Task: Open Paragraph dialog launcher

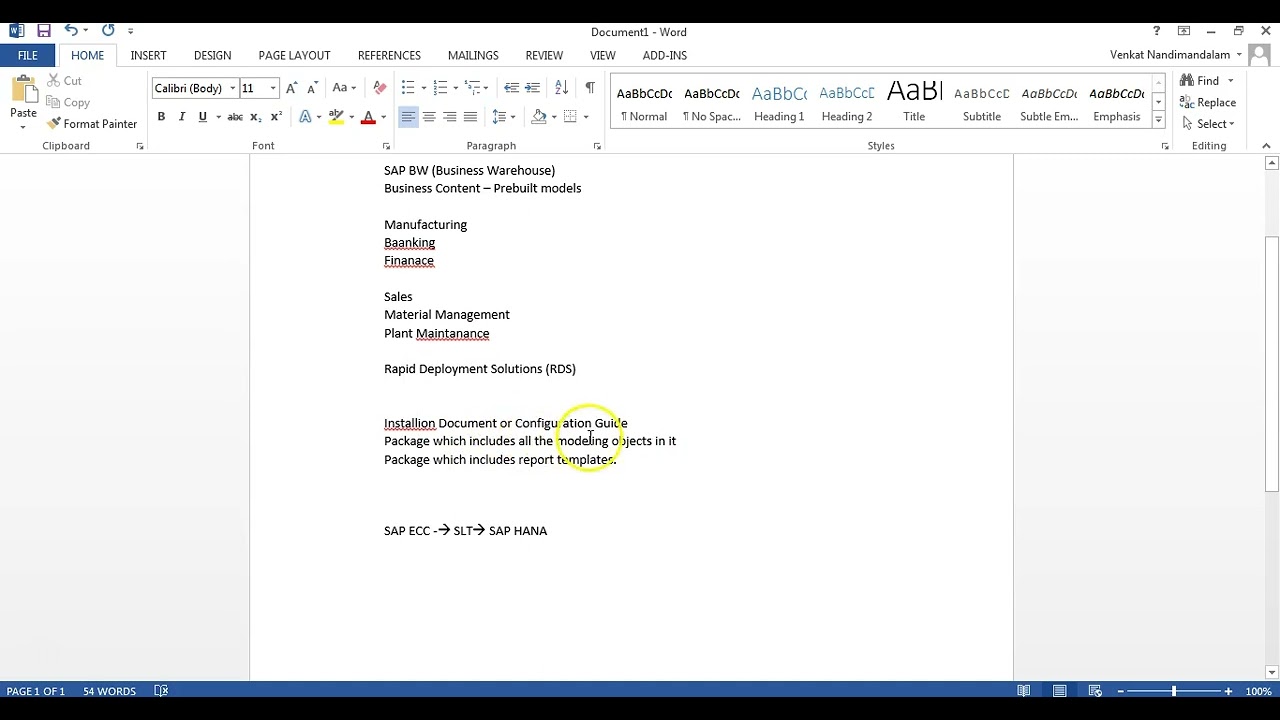Action: pos(597,146)
